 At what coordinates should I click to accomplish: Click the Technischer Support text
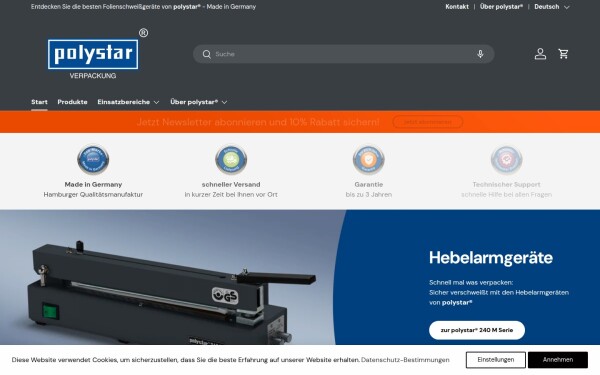pyautogui.click(x=506, y=184)
